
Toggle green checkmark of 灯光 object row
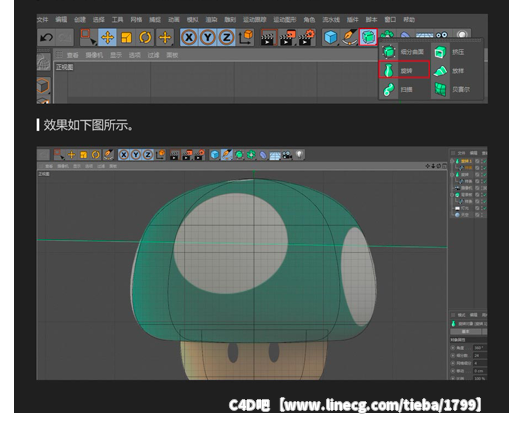484,208
